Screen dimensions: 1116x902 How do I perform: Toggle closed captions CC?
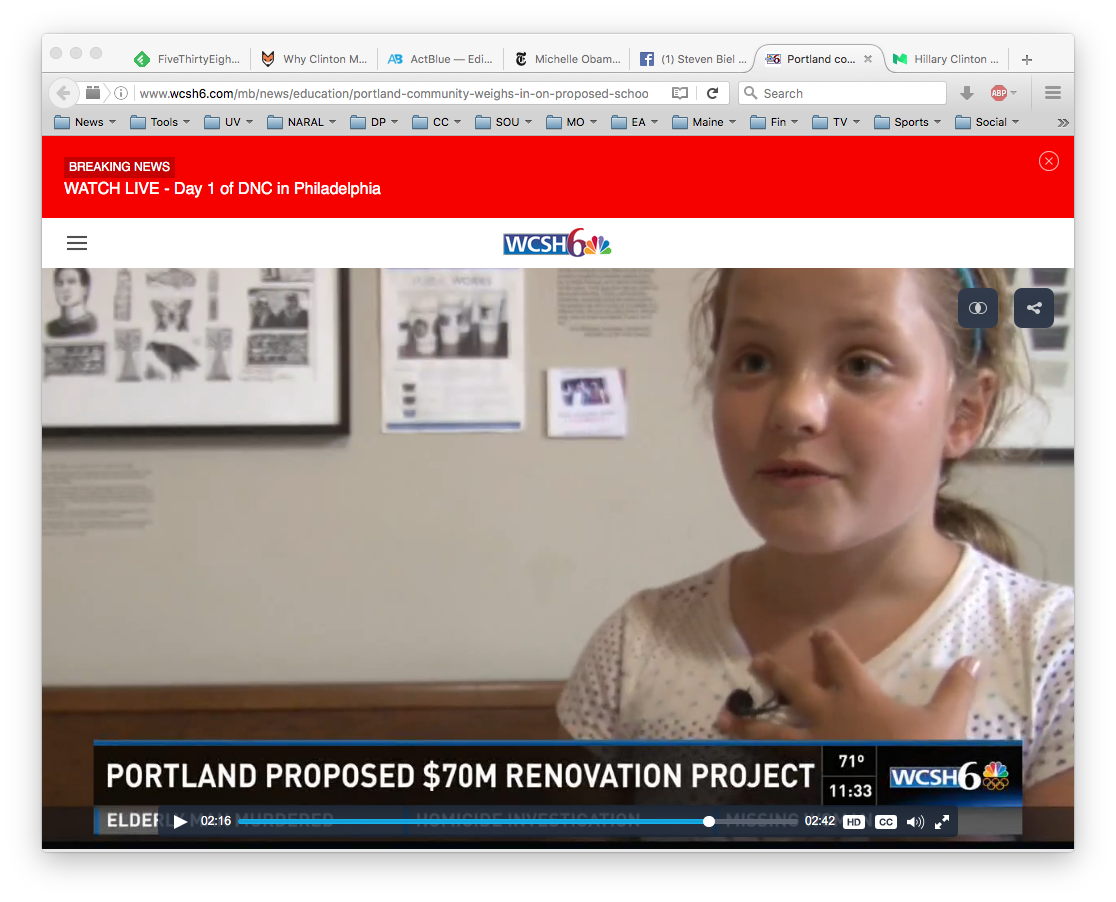[885, 822]
